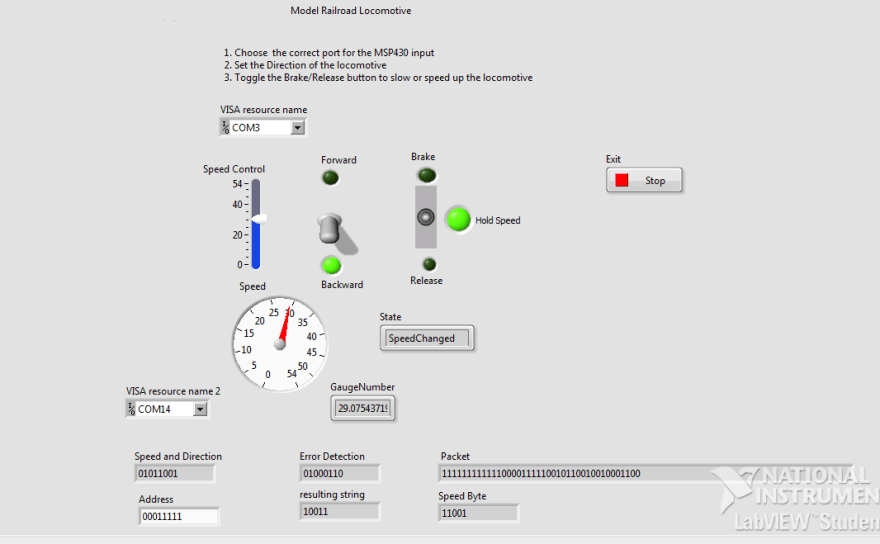This screenshot has width=880, height=544.
Task: Select the Speed and Direction field
Action: coord(175,473)
